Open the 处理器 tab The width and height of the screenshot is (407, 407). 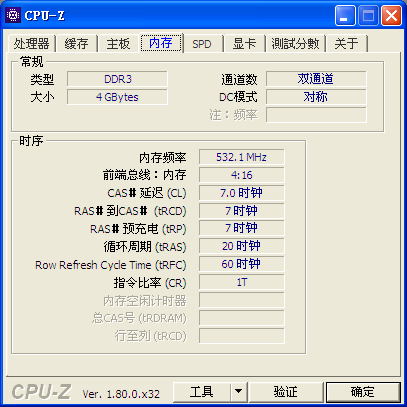tap(31, 43)
